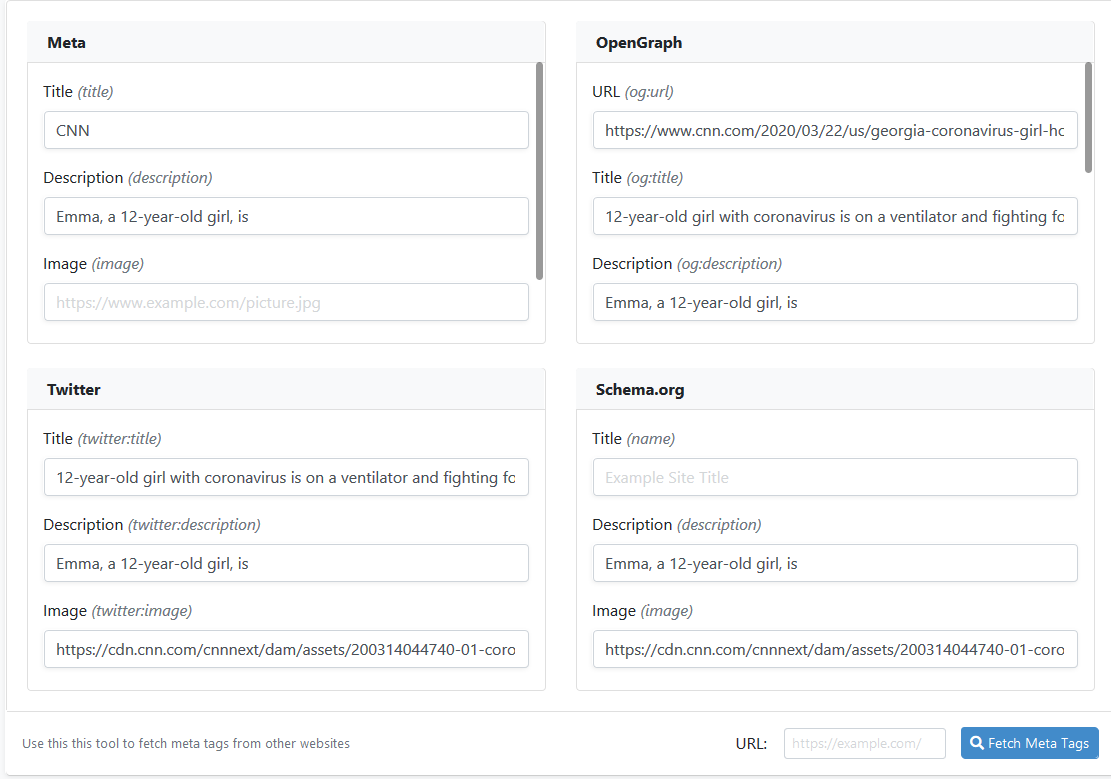Focus the Twitter Description field

286,563
